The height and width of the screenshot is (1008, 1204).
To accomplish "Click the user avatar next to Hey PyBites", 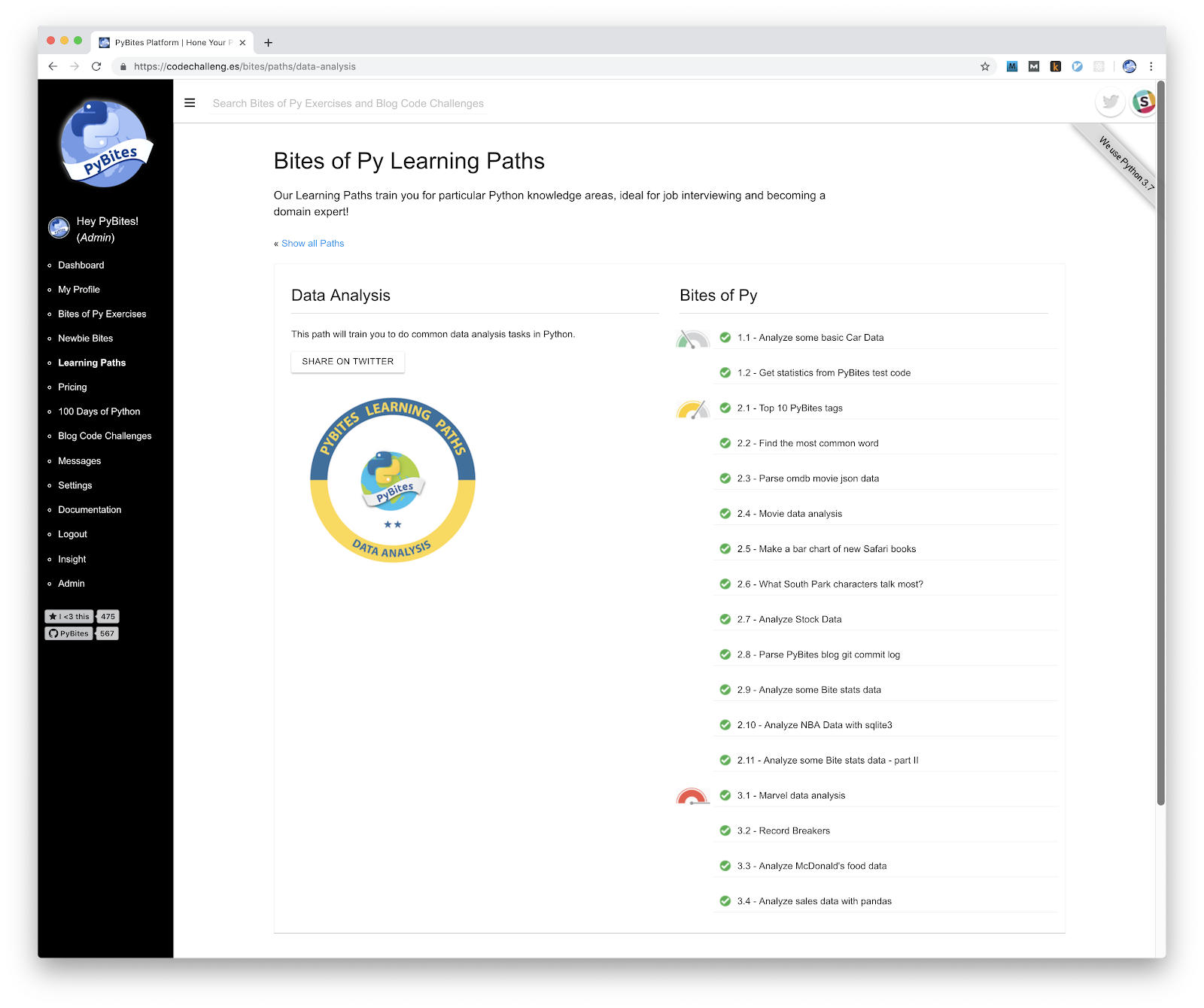I will (59, 227).
